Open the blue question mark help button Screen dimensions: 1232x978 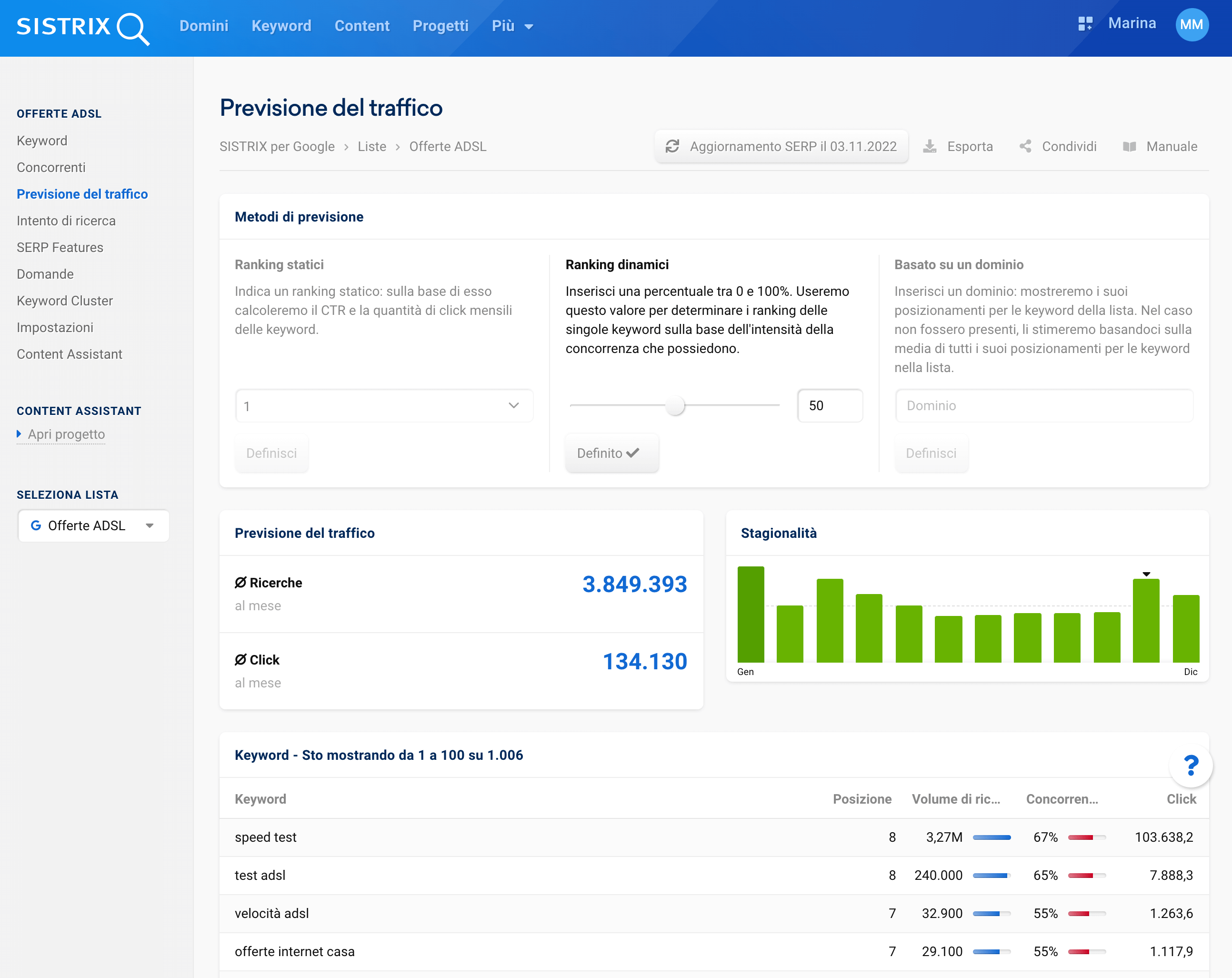(x=1191, y=766)
